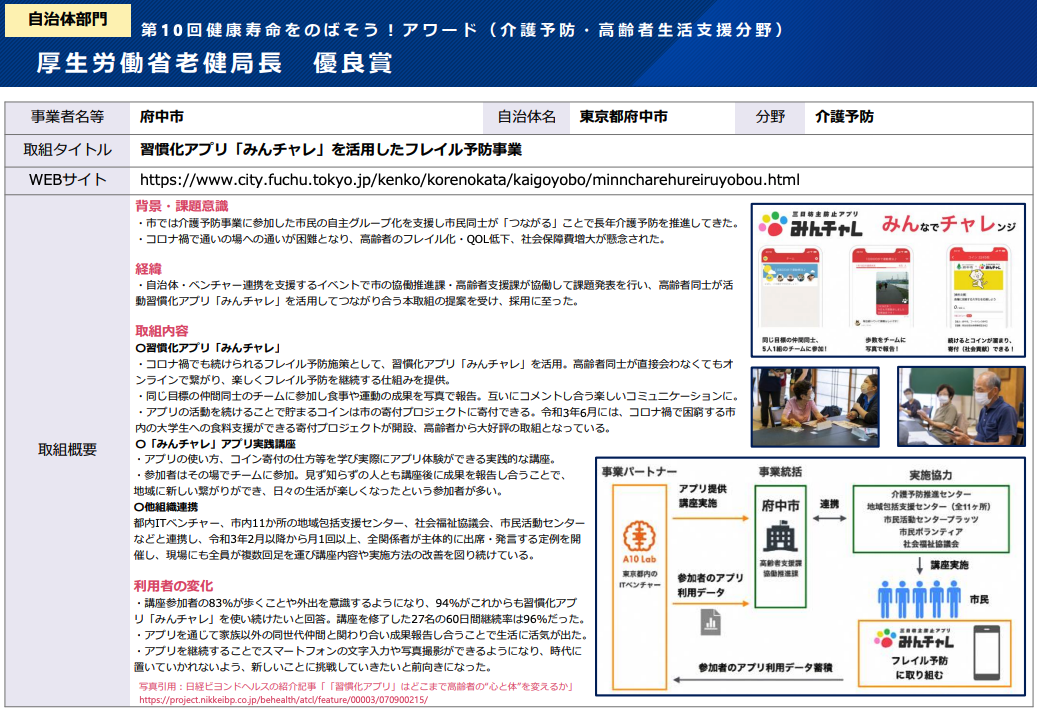Click the 事業統括 diagram label

tap(780, 472)
